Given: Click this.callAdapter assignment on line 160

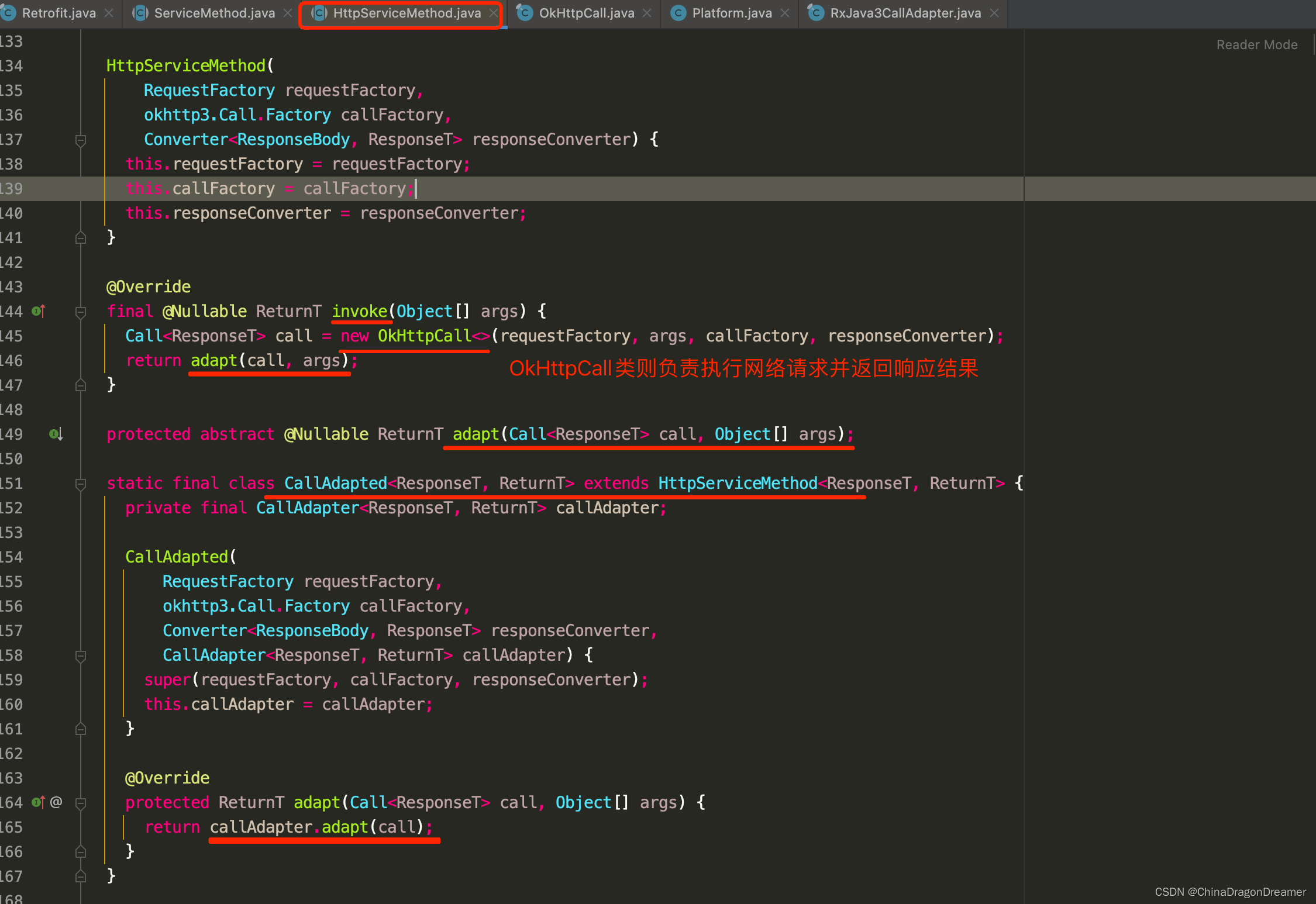Looking at the screenshot, I should tap(289, 704).
